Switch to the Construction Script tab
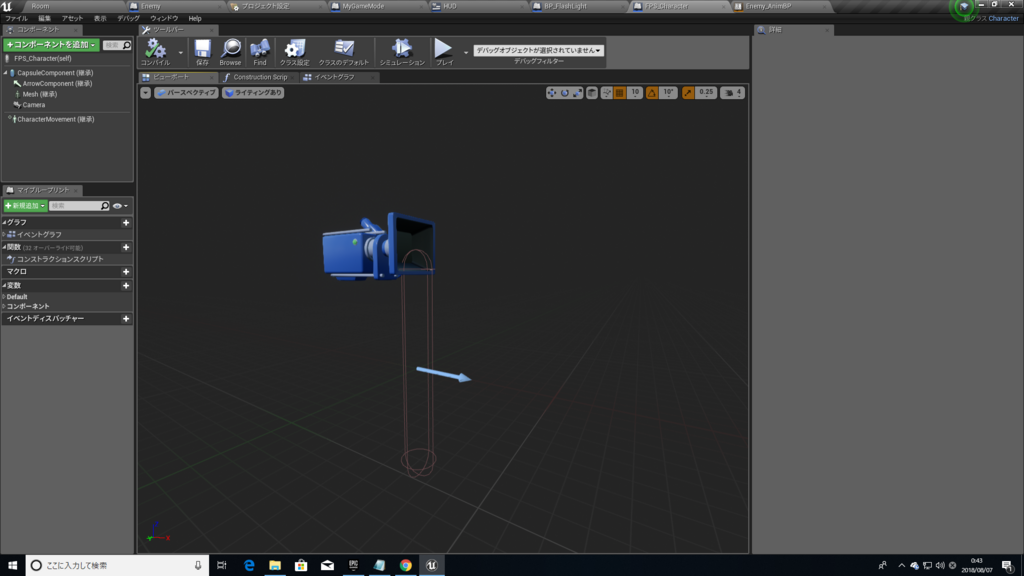 260,77
